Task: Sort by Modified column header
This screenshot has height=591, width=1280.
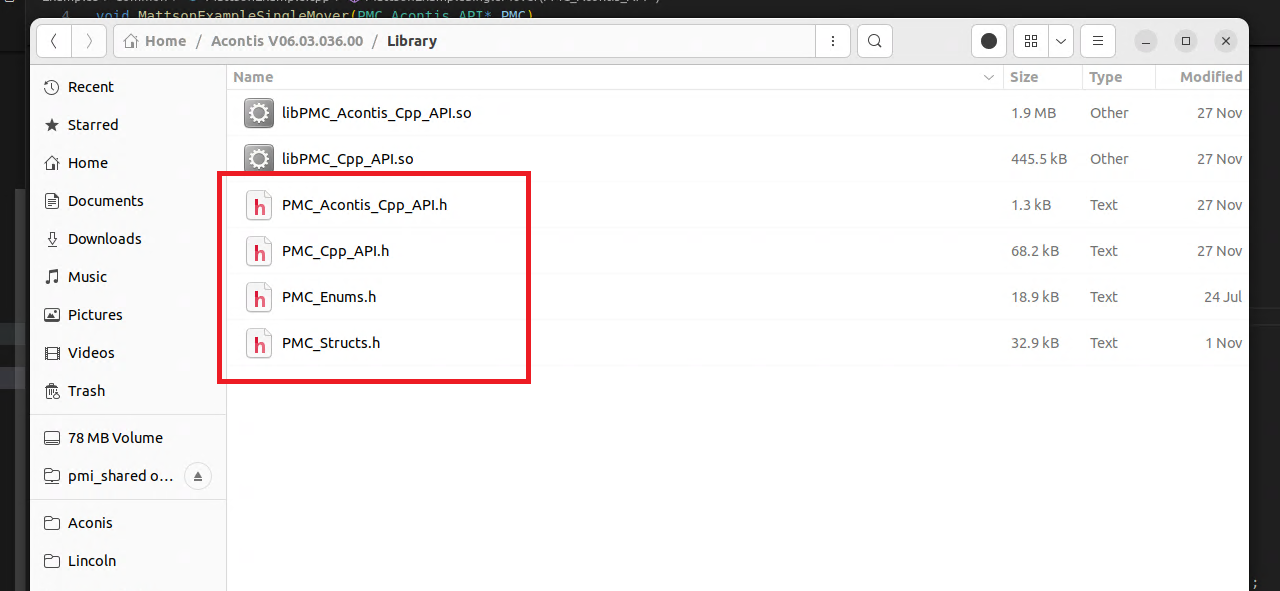Action: click(1210, 77)
